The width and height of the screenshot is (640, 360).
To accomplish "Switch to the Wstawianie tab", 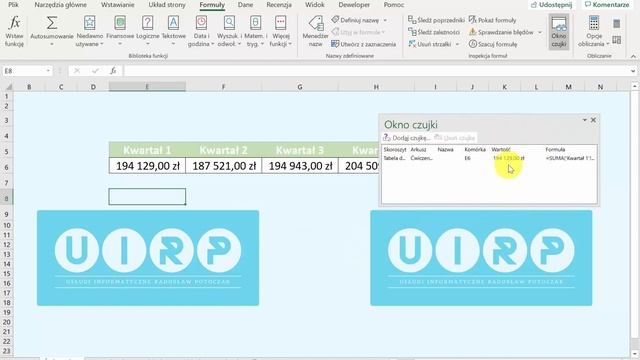I will click(x=118, y=5).
